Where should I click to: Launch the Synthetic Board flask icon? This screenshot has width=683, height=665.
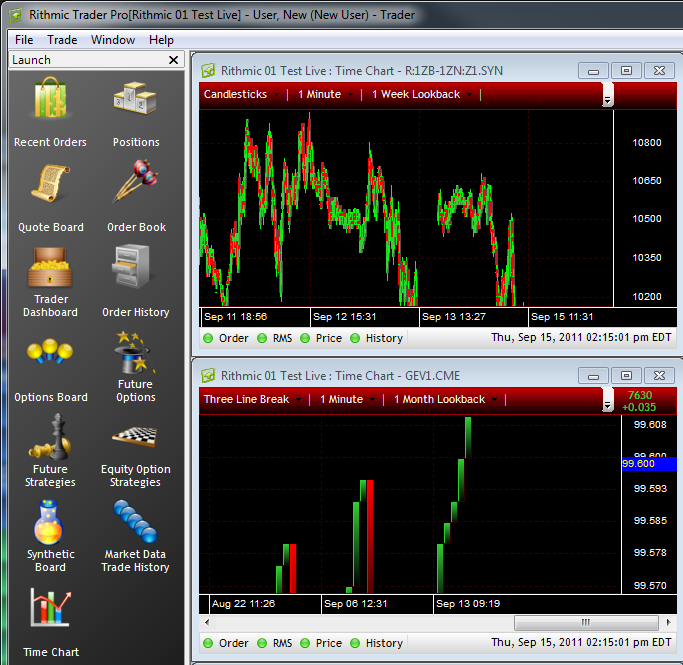point(49,523)
